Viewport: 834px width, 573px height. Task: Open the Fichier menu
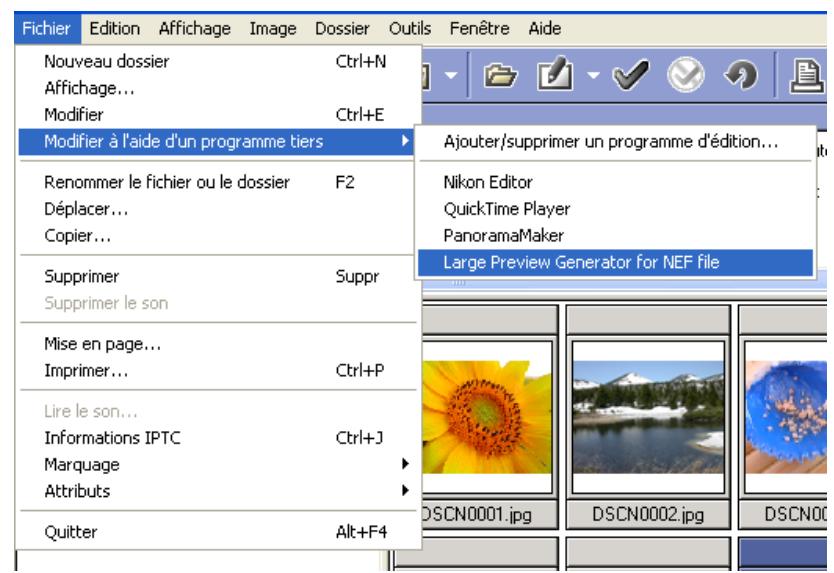(x=47, y=28)
